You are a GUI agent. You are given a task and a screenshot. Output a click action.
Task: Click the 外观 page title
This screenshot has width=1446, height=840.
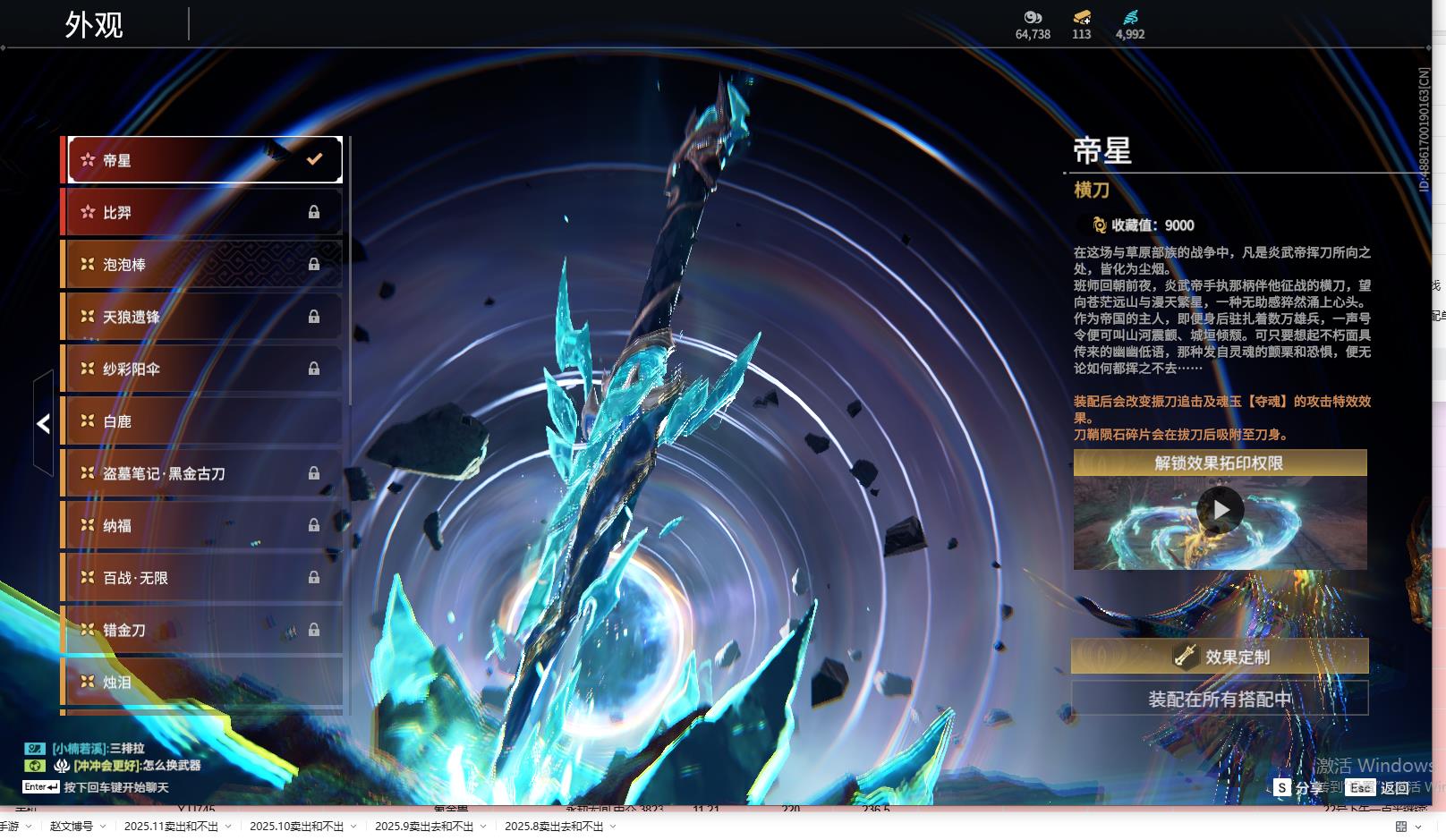coord(94,25)
